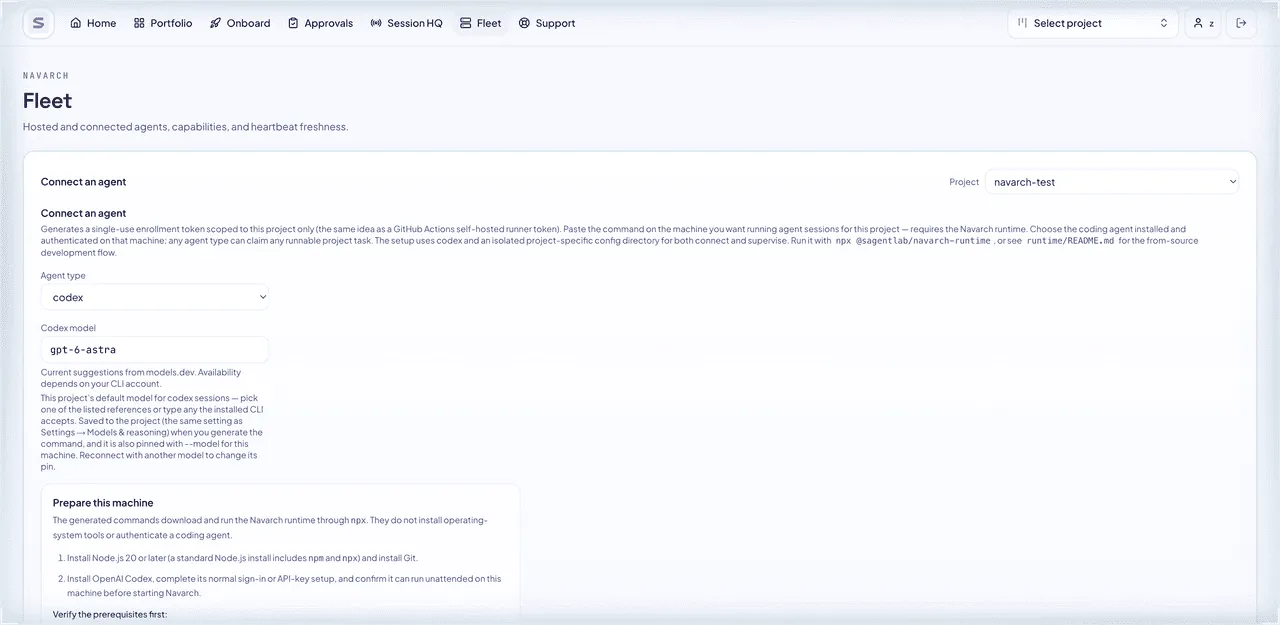Click the Session HQ broadcast icon
Viewport: 1280px width, 625px height.
pos(376,23)
